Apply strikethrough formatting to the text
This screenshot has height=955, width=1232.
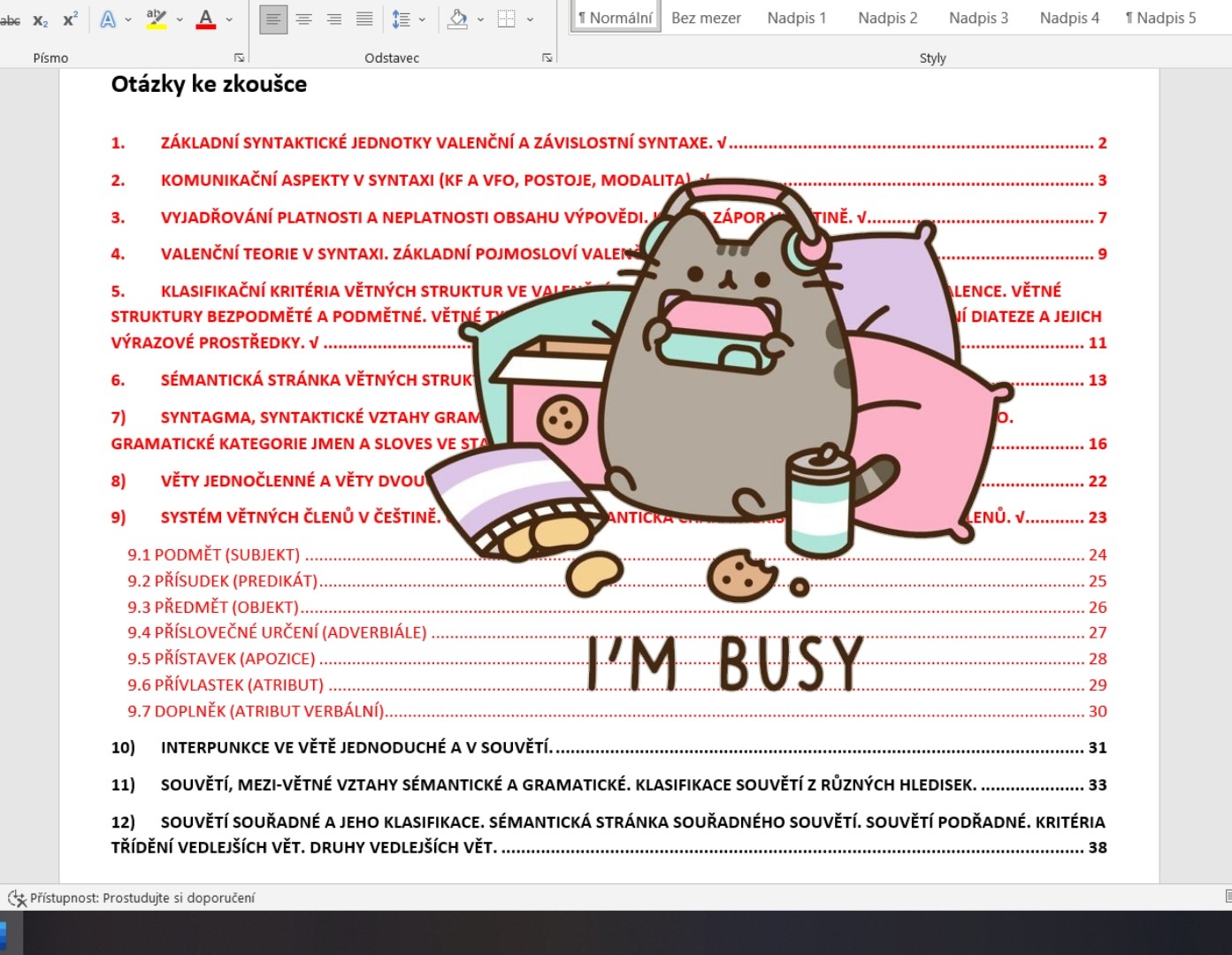tap(9, 19)
